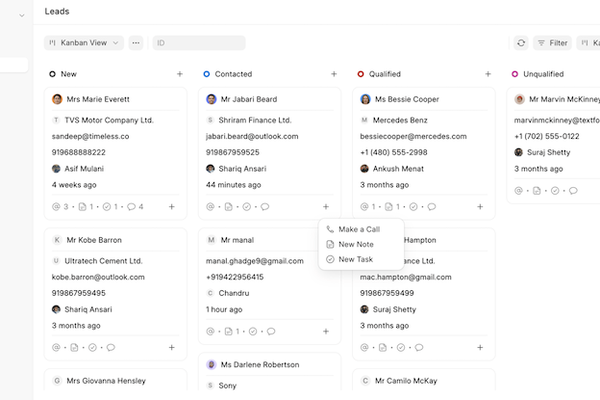Click tasks icon on Jabari Beard card

(x=247, y=207)
